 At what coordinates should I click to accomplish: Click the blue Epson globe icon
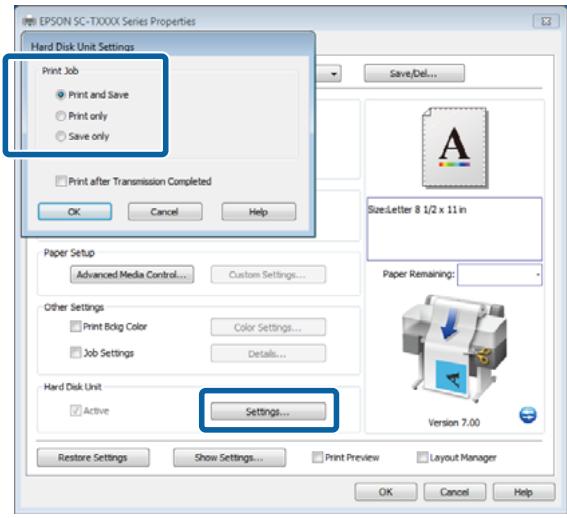click(x=528, y=415)
